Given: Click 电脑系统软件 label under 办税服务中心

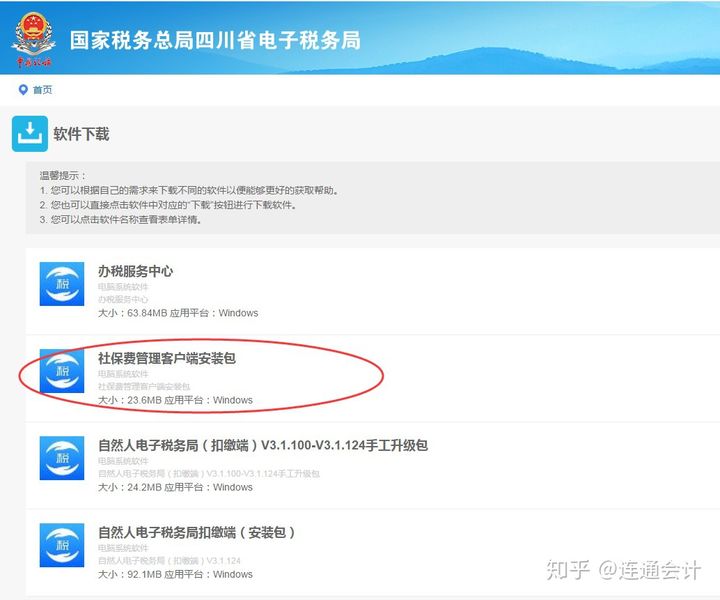Looking at the screenshot, I should (x=123, y=287).
